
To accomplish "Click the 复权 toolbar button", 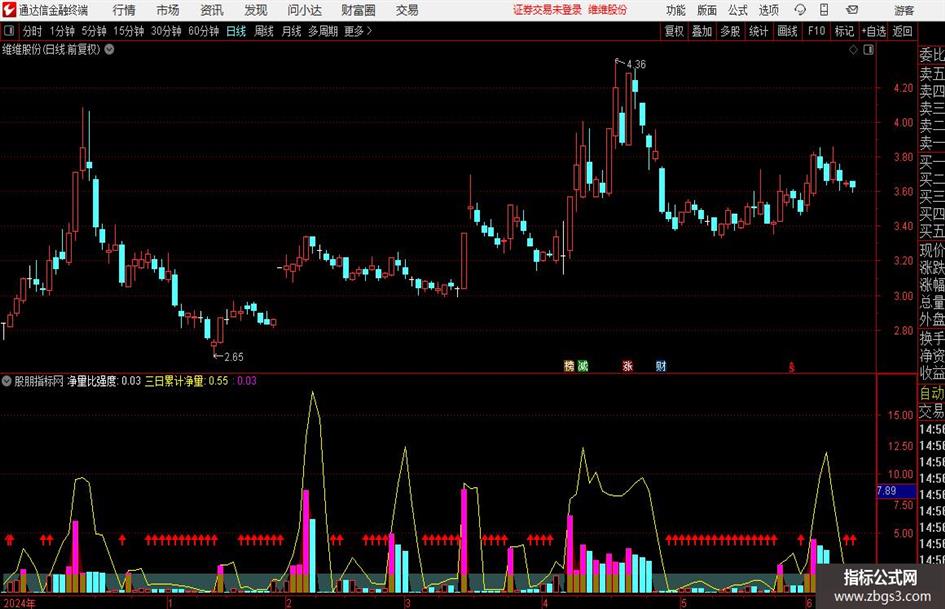I will (674, 31).
